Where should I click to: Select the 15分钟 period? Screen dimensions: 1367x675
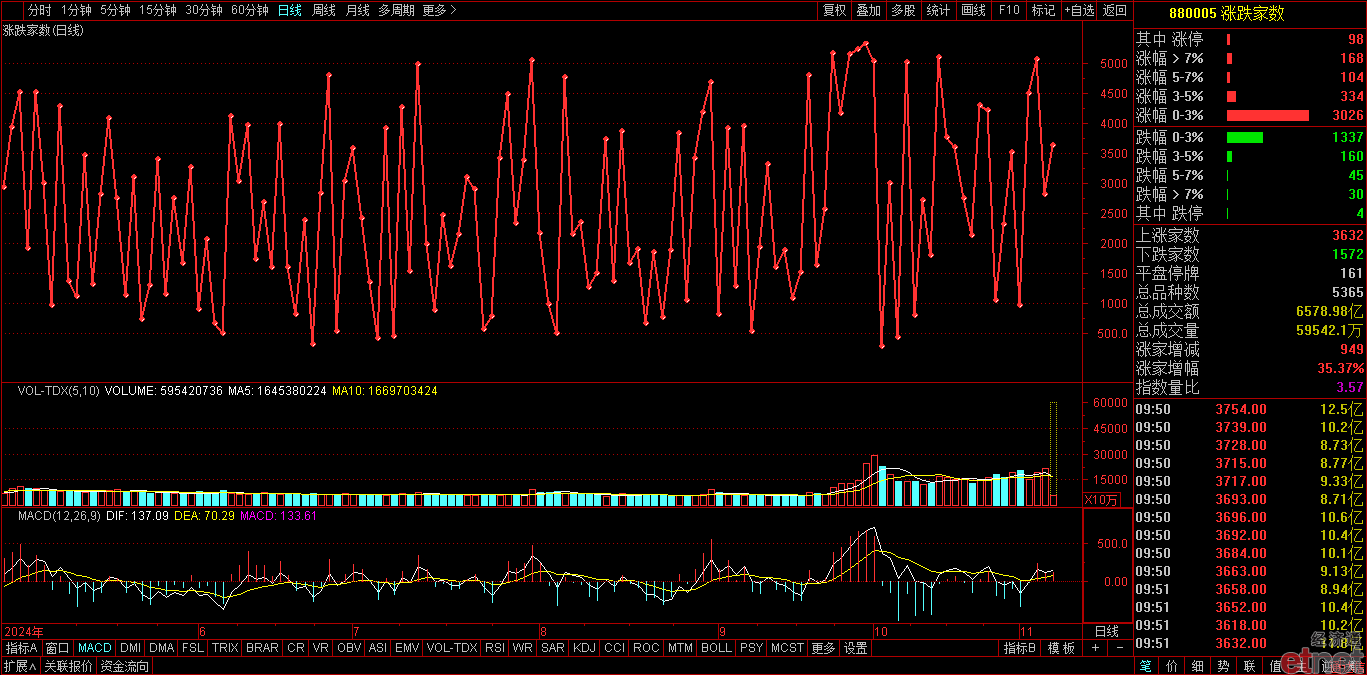click(x=158, y=10)
